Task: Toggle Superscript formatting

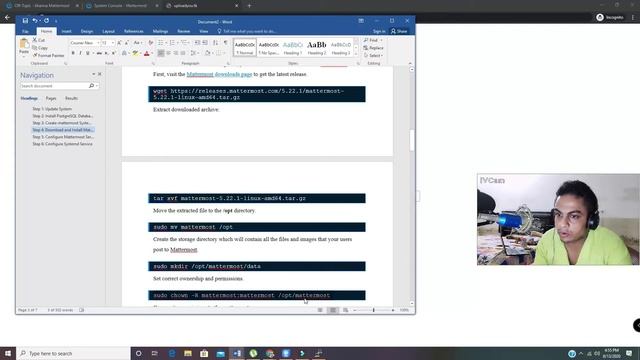Action: [x=113, y=53]
